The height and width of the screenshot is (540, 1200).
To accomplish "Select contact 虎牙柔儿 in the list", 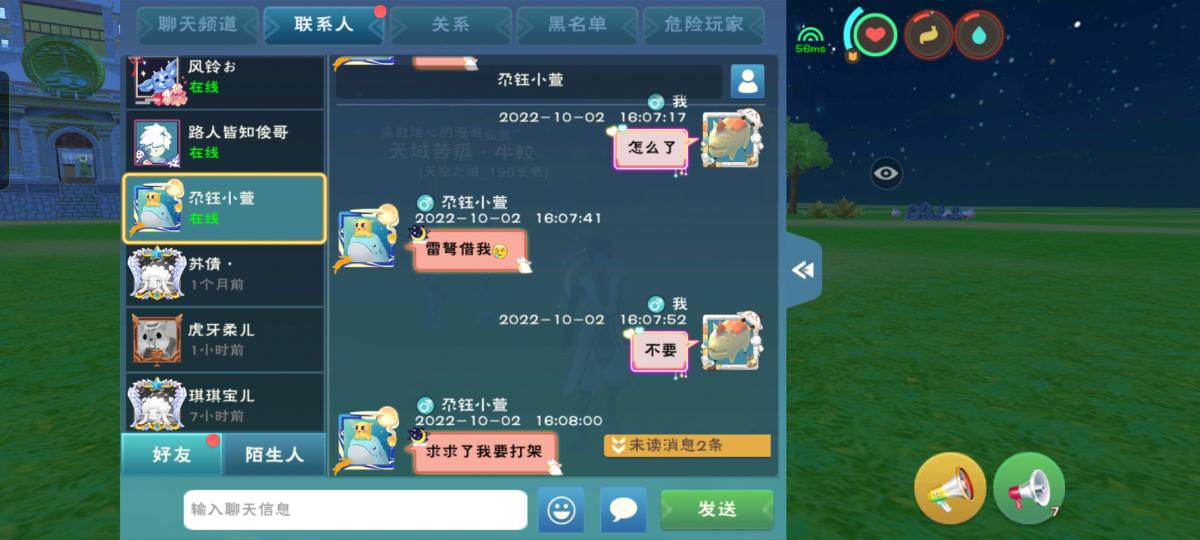I will [225, 338].
